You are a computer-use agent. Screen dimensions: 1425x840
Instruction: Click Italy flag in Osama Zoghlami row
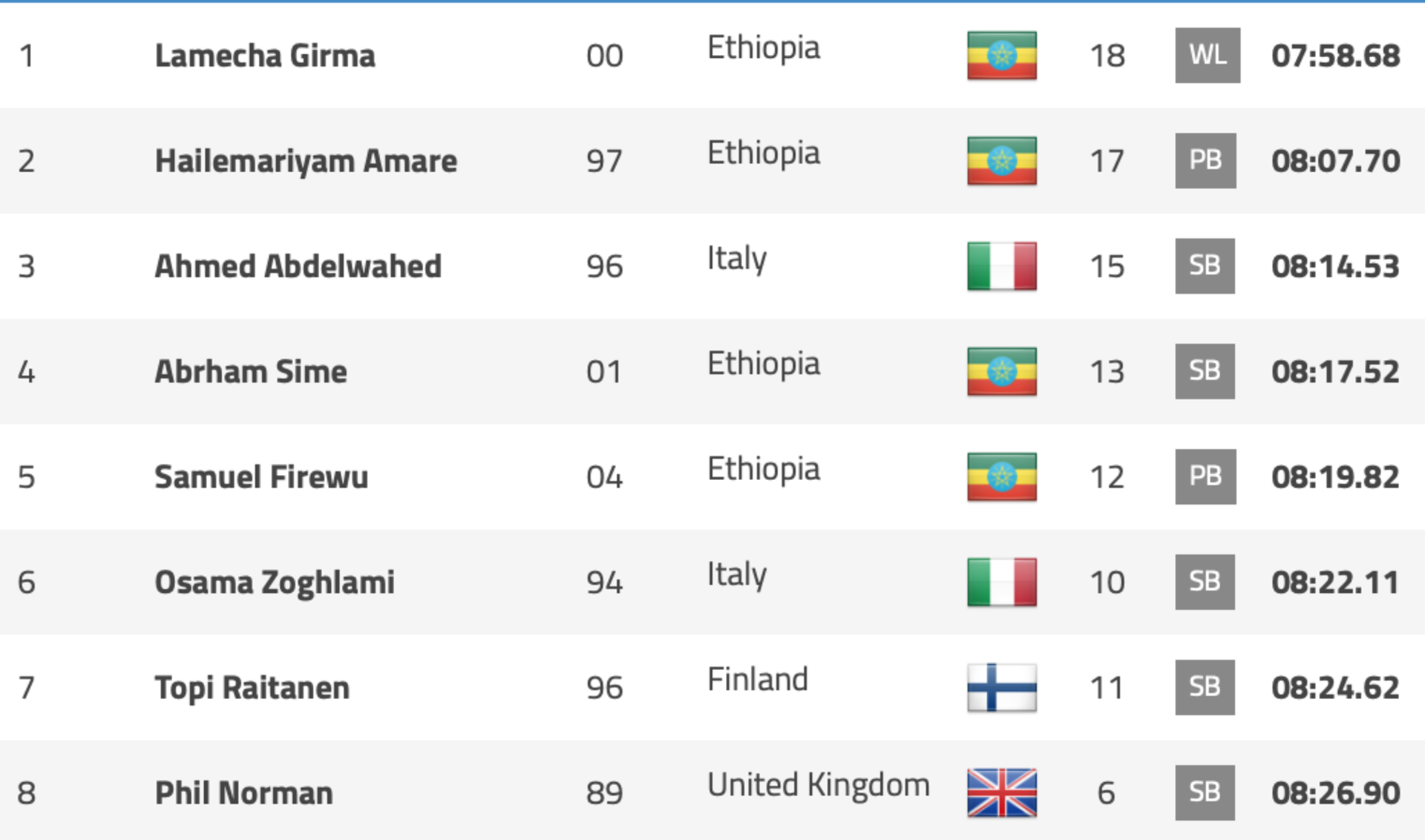(1002, 583)
